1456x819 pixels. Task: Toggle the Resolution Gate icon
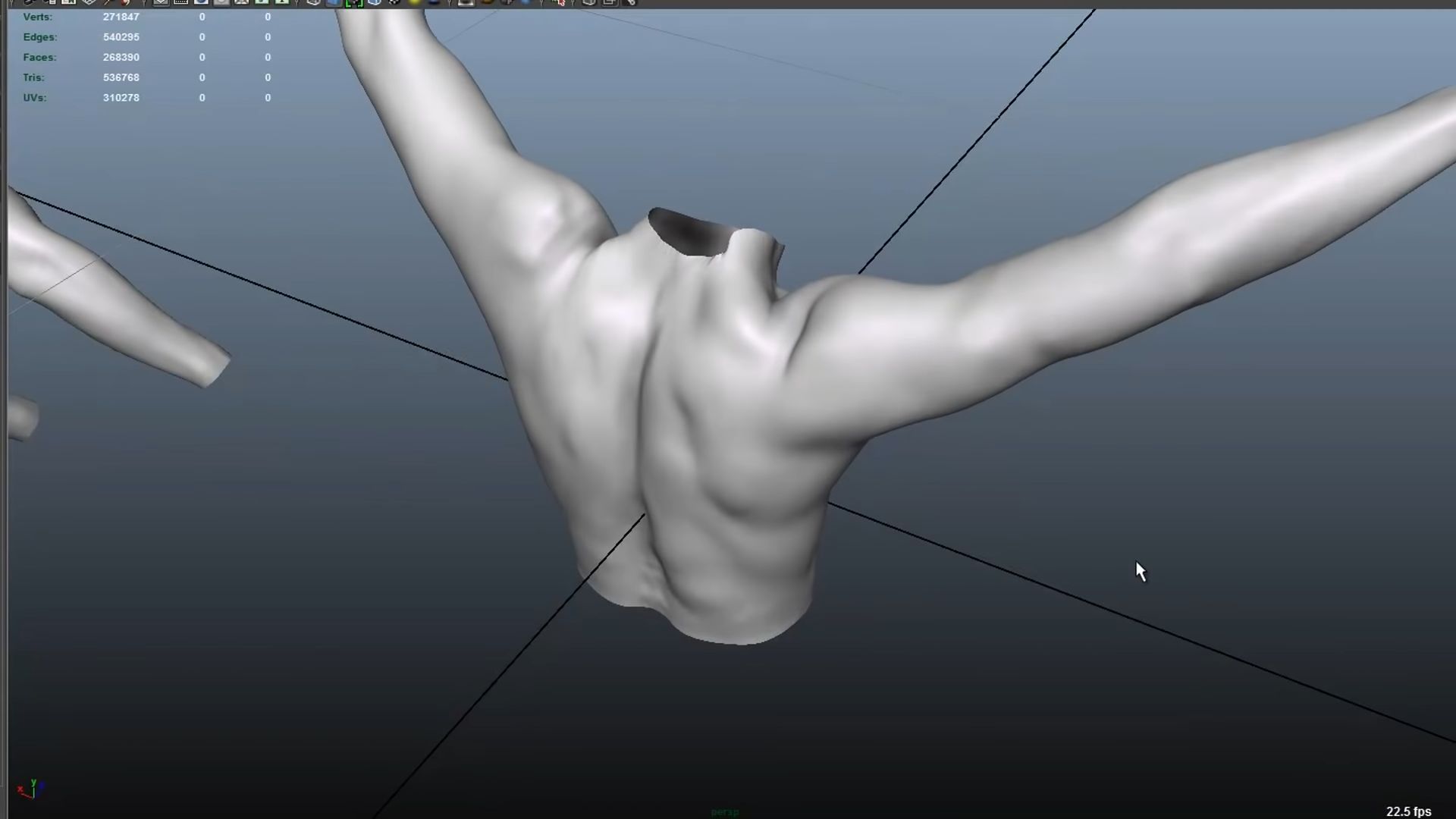pyautogui.click(x=201, y=2)
